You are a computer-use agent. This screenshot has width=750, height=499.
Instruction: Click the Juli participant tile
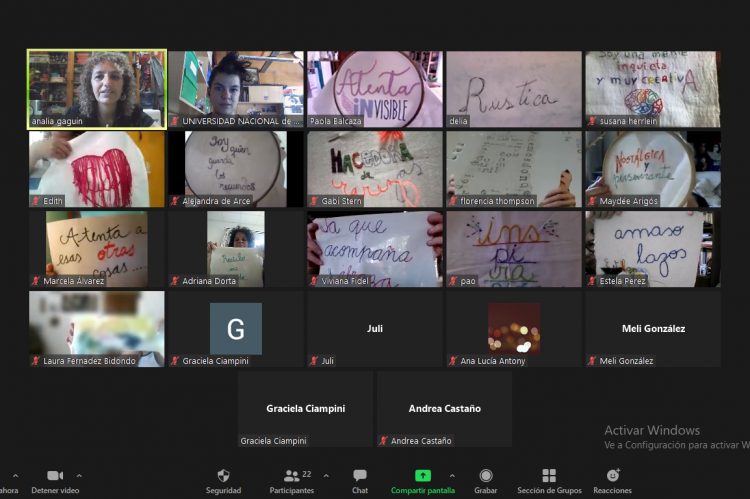(375, 328)
